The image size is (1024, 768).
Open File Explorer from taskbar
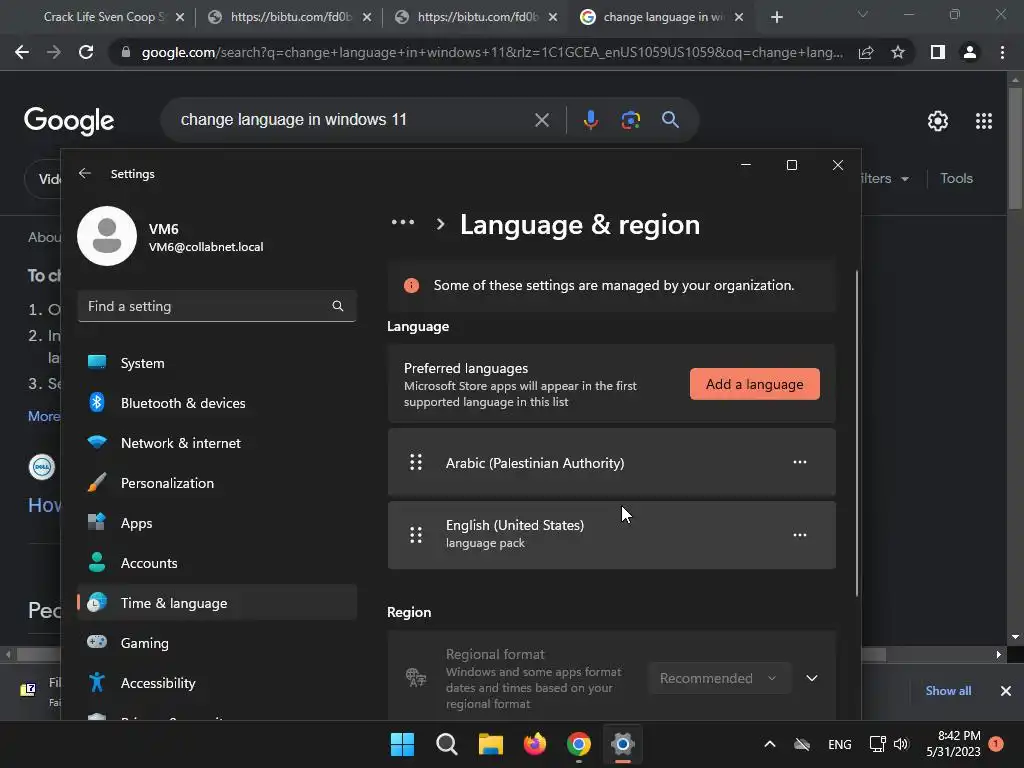(490, 744)
